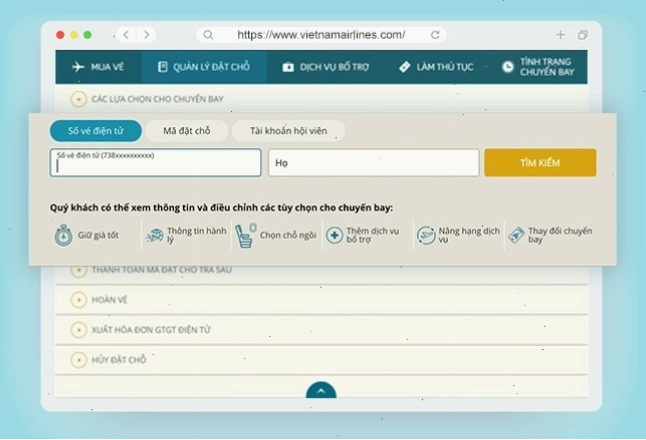
Task: Click the Thay đổi chuyến bay ticket icon
Action: click(x=517, y=235)
